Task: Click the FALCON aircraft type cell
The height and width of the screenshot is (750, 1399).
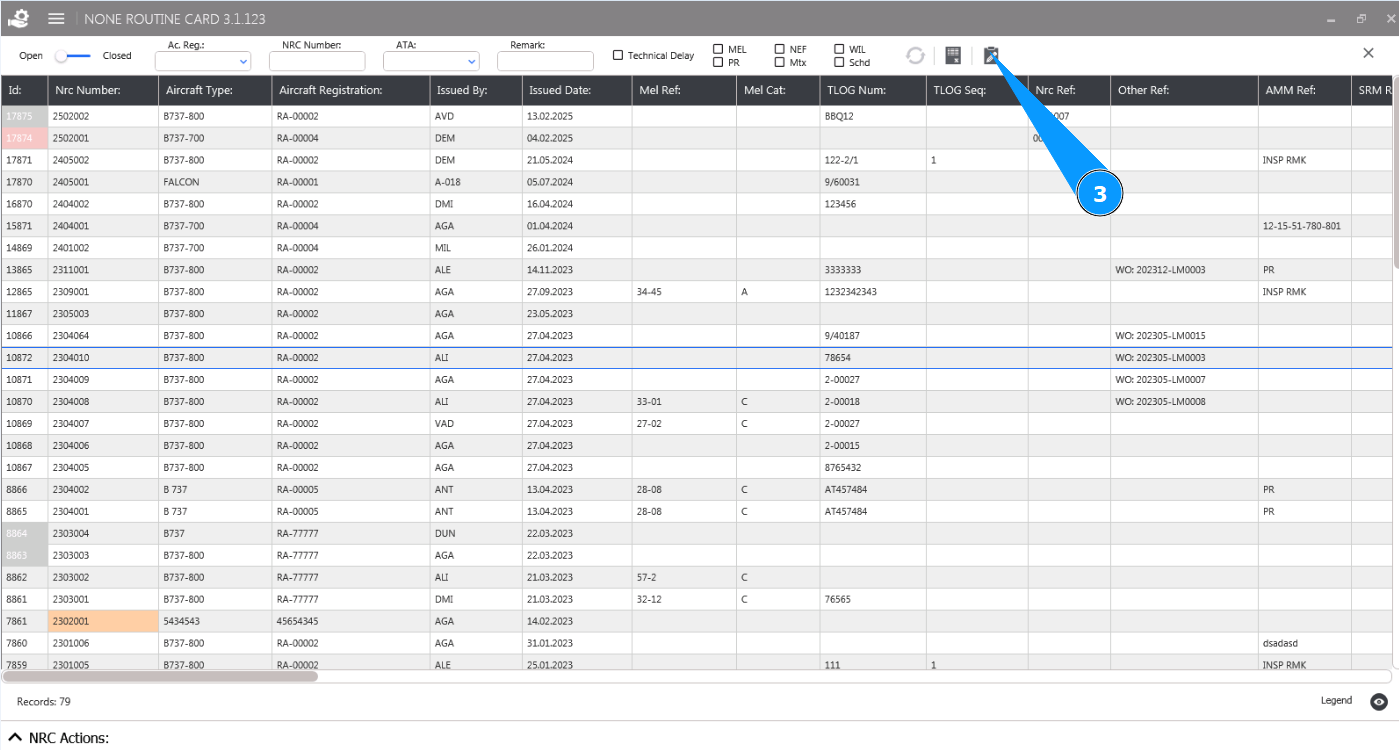Action: pyautogui.click(x=215, y=182)
